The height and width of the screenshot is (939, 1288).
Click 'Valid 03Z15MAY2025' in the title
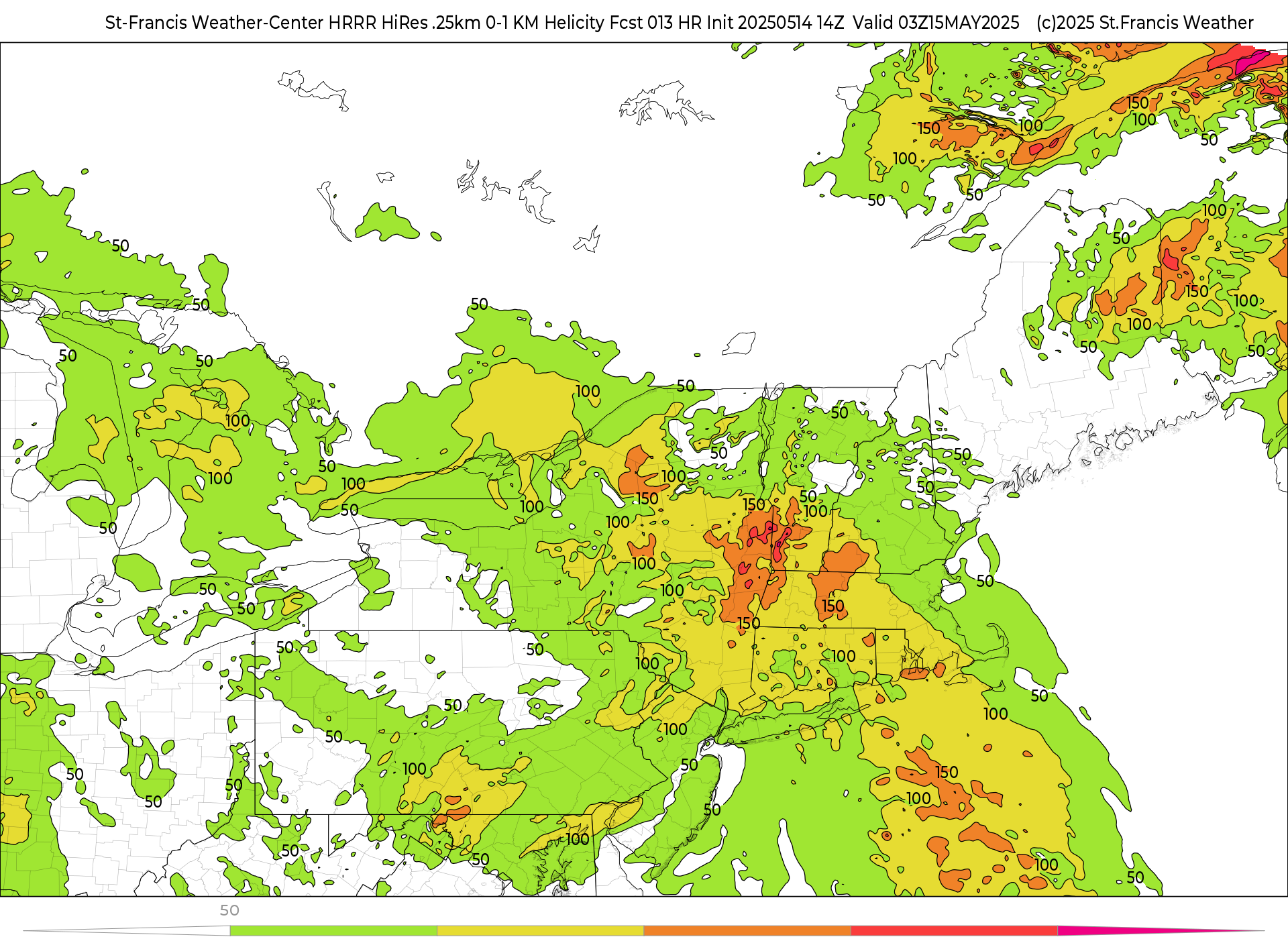coord(936,23)
